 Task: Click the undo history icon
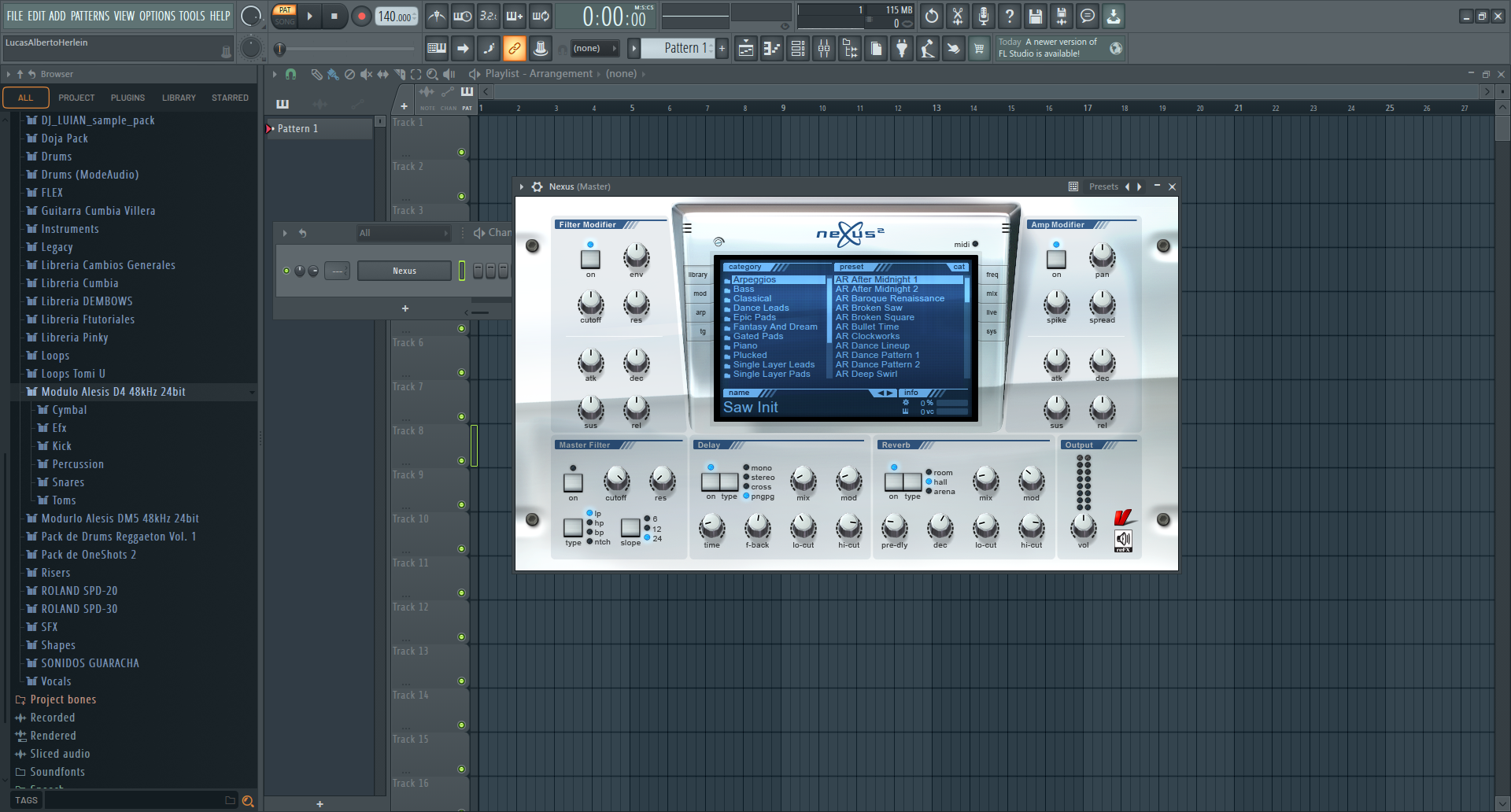(931, 16)
